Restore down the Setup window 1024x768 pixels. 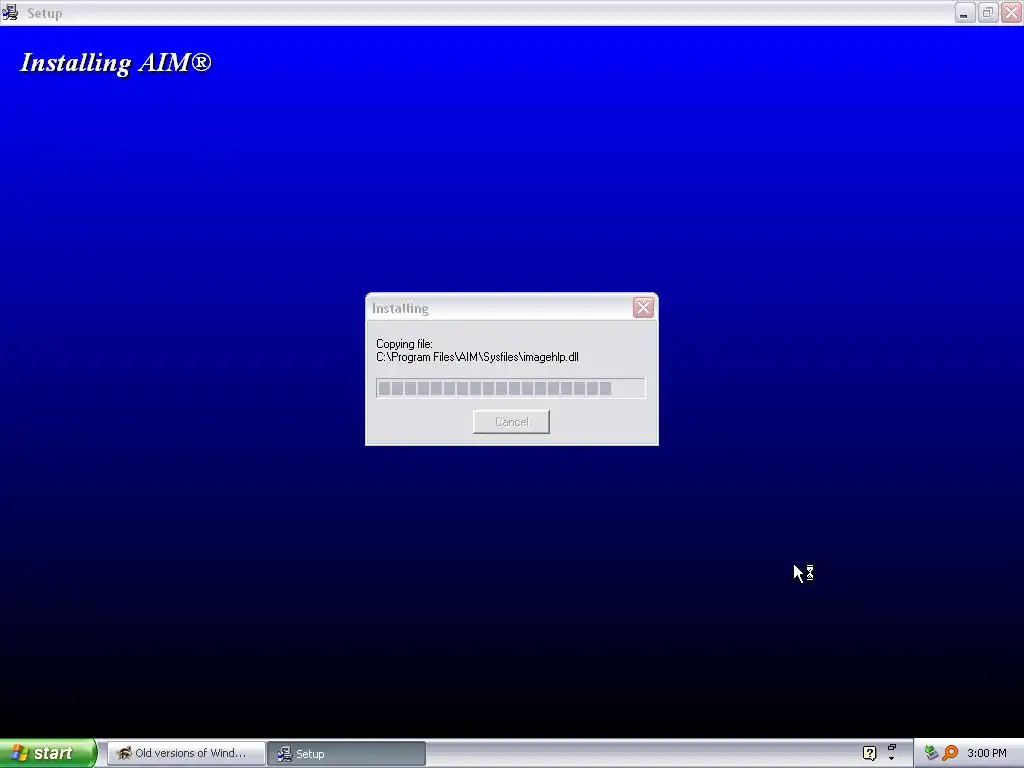pos(987,12)
